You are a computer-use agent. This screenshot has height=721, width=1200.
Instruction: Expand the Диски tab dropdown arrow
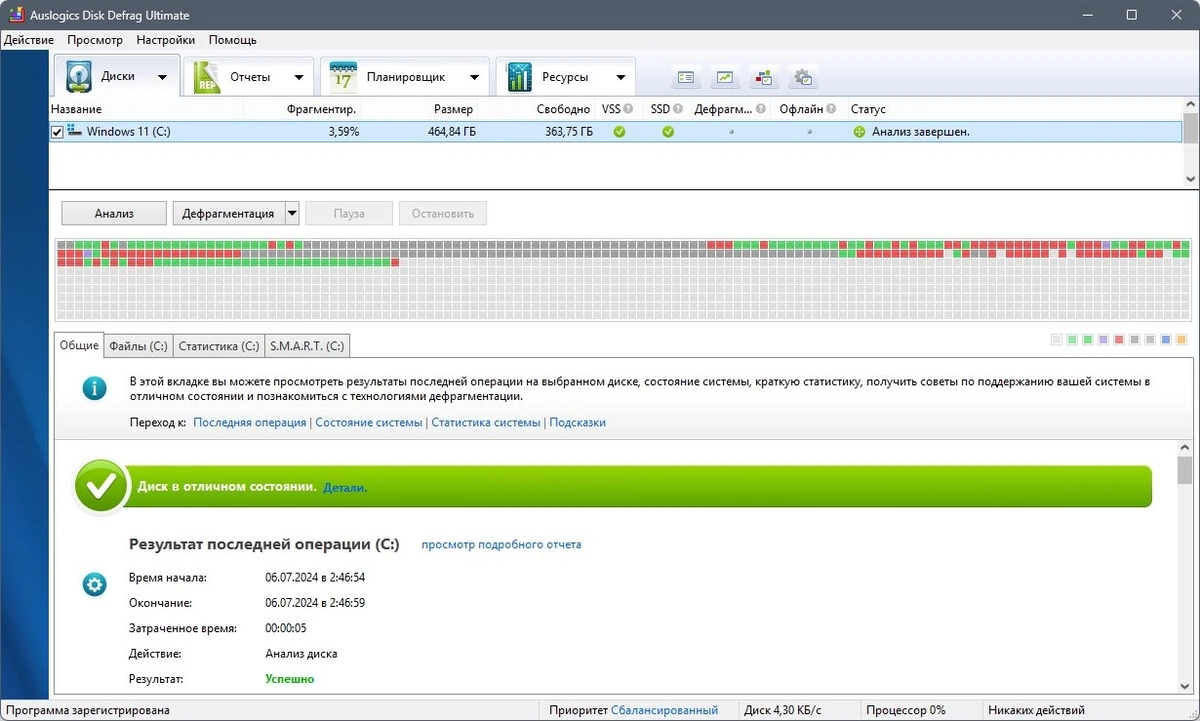pos(162,77)
